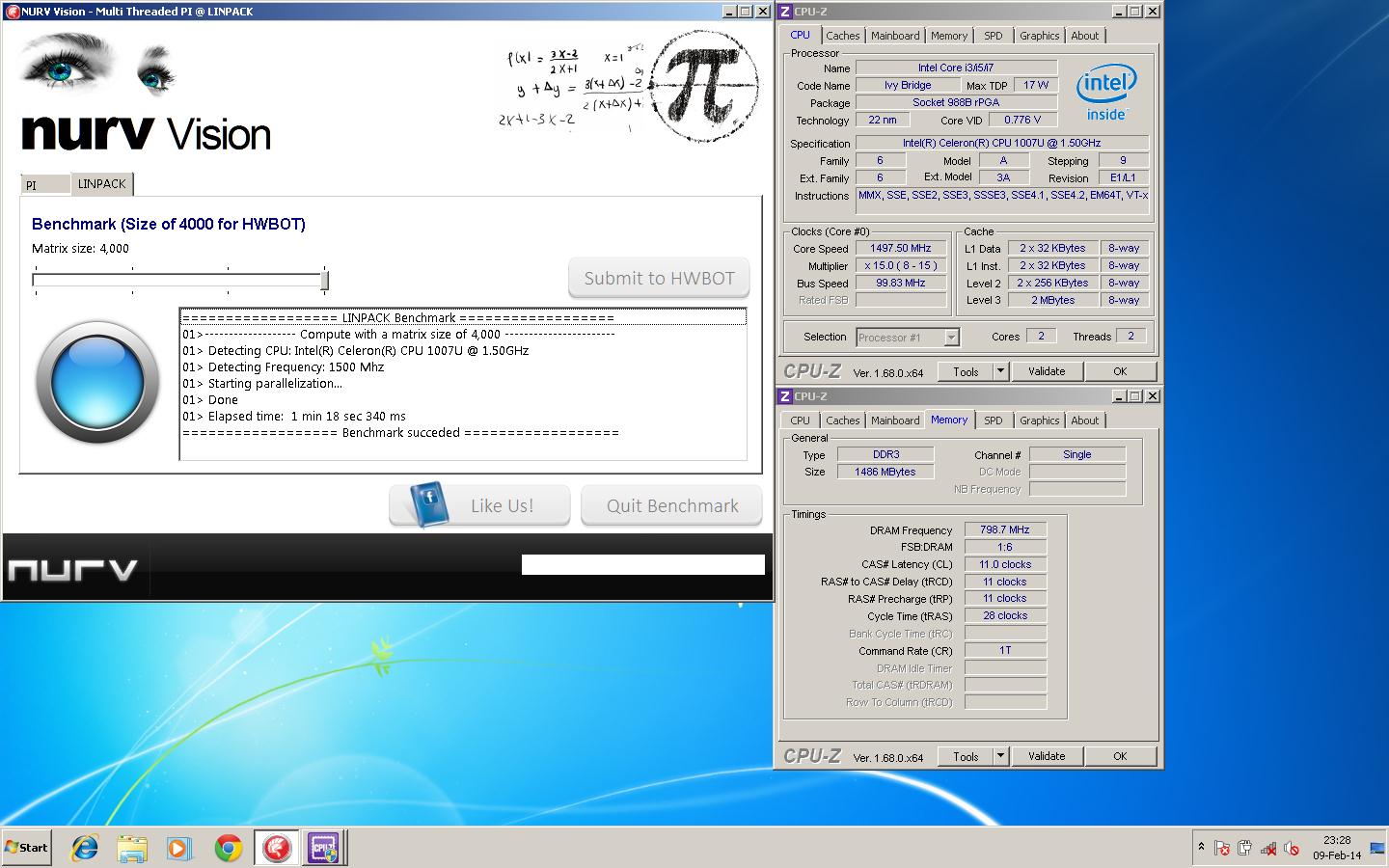Screen dimensions: 1389x868
Task: Open Tools dropdown arrow in upper CPU-Z window
Action: click(x=1000, y=371)
